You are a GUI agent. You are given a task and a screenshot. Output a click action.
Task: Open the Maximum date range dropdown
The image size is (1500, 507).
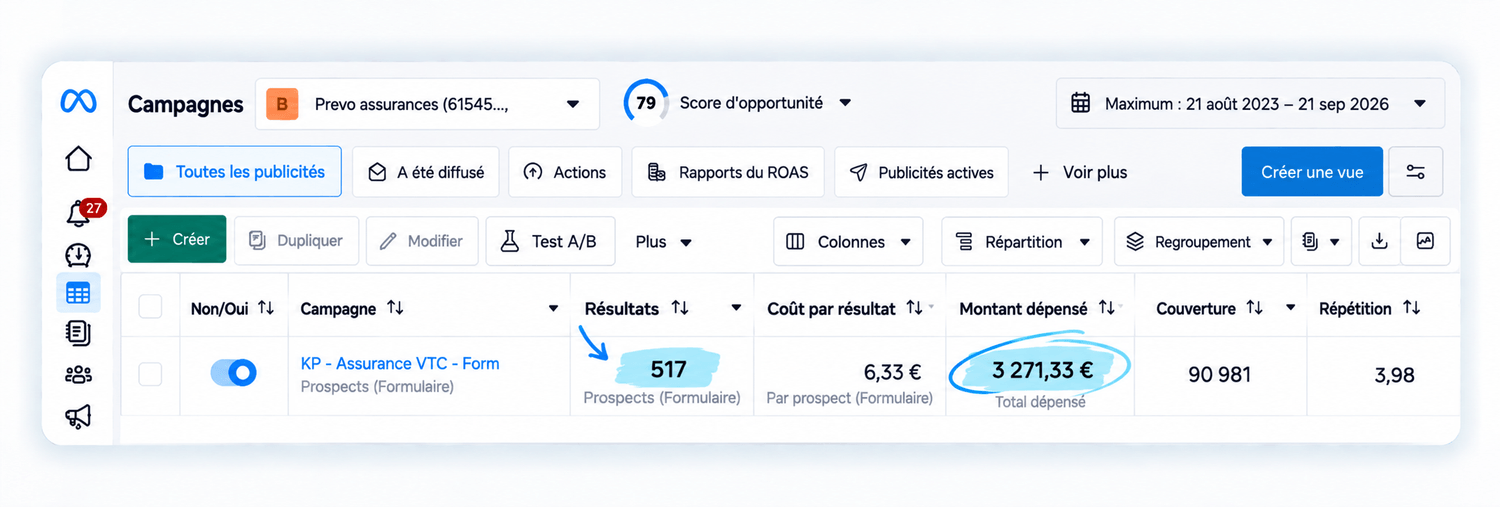[1250, 104]
